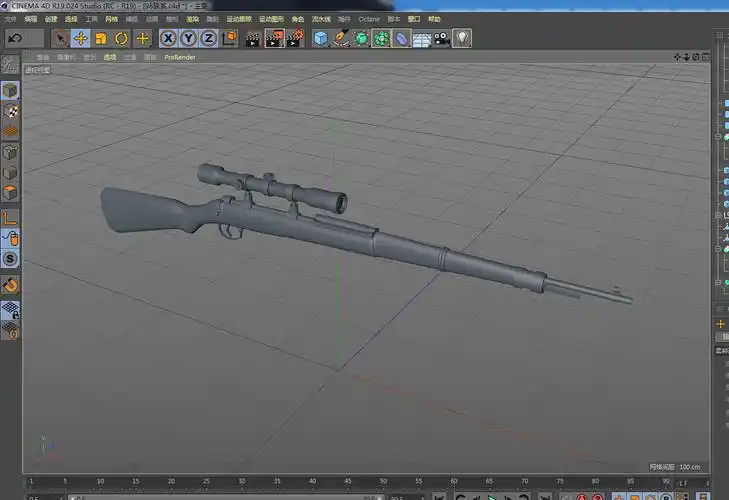Open the 窗口 (Window) menu

[x=413, y=19]
